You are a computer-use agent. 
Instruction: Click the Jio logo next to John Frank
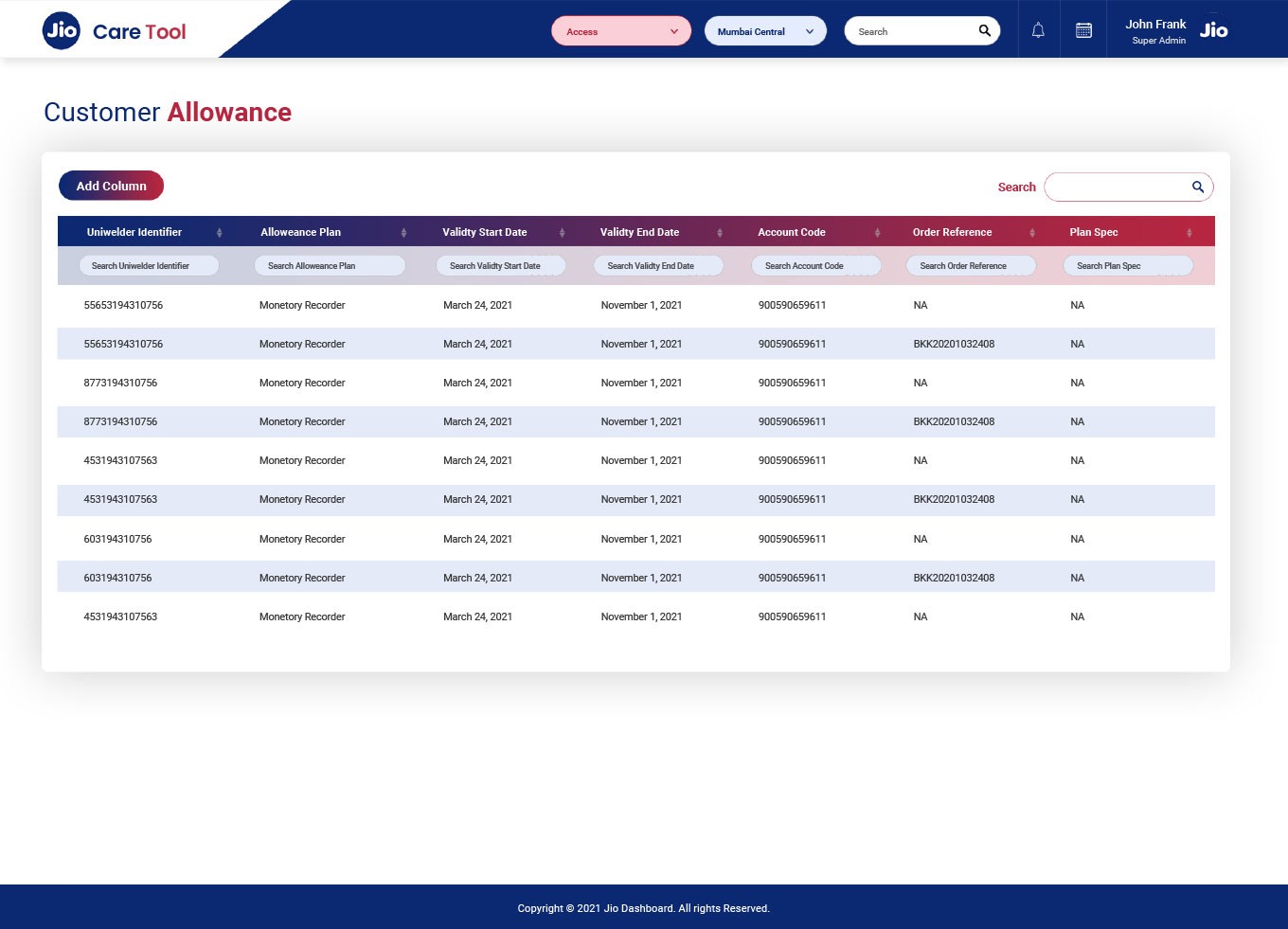[1213, 30]
